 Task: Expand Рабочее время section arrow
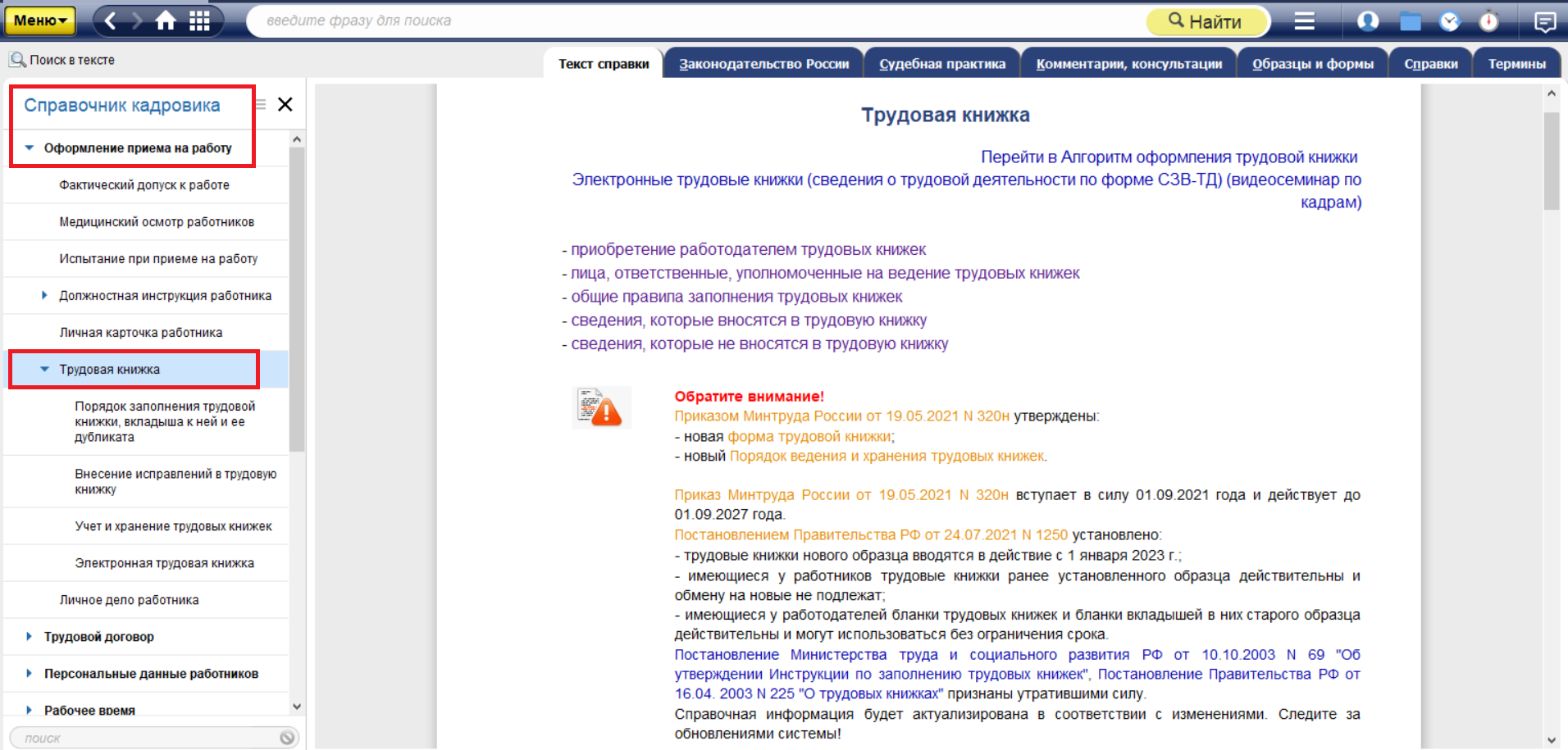[x=29, y=710]
